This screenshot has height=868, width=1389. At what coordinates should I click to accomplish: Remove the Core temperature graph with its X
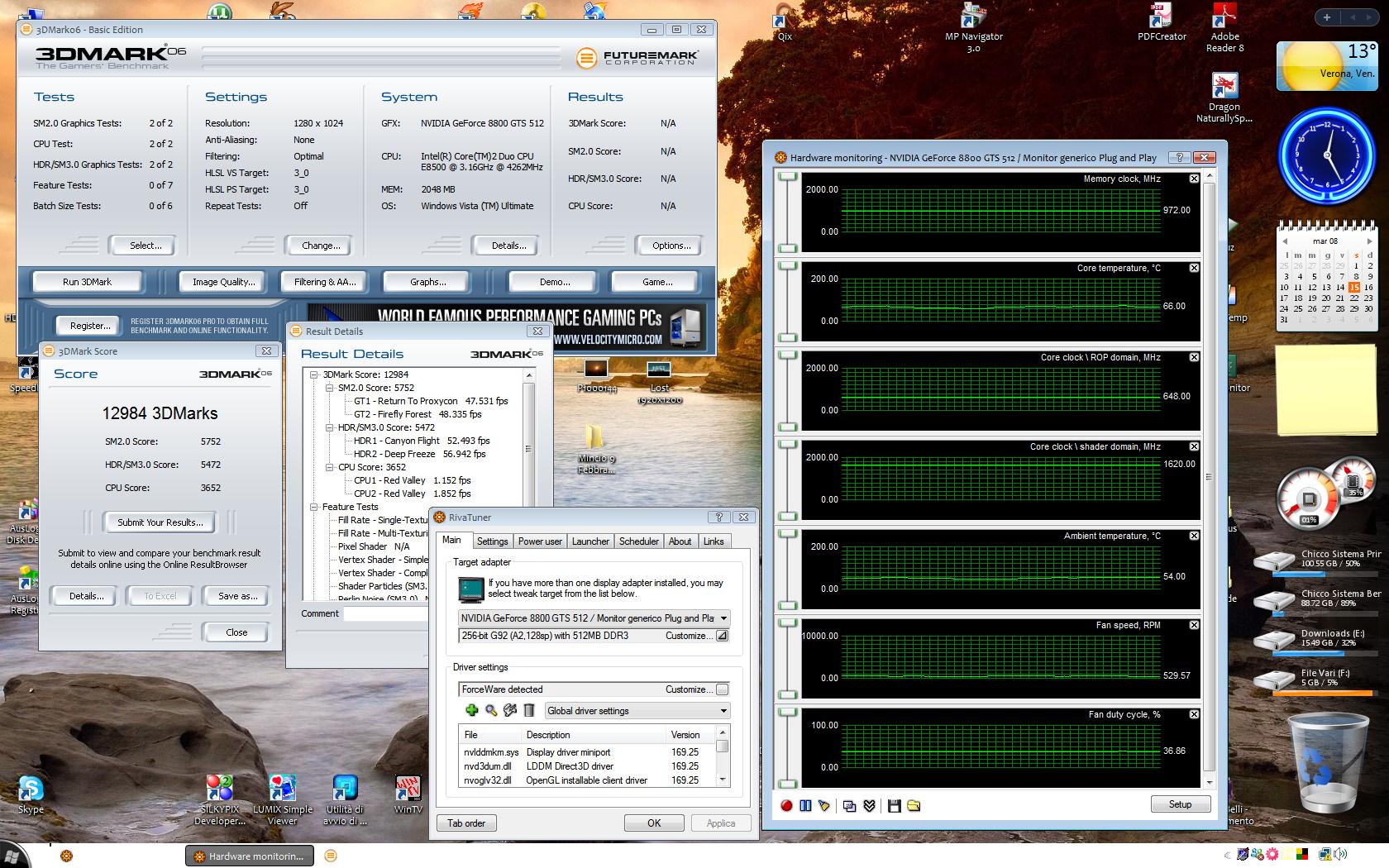1194,268
